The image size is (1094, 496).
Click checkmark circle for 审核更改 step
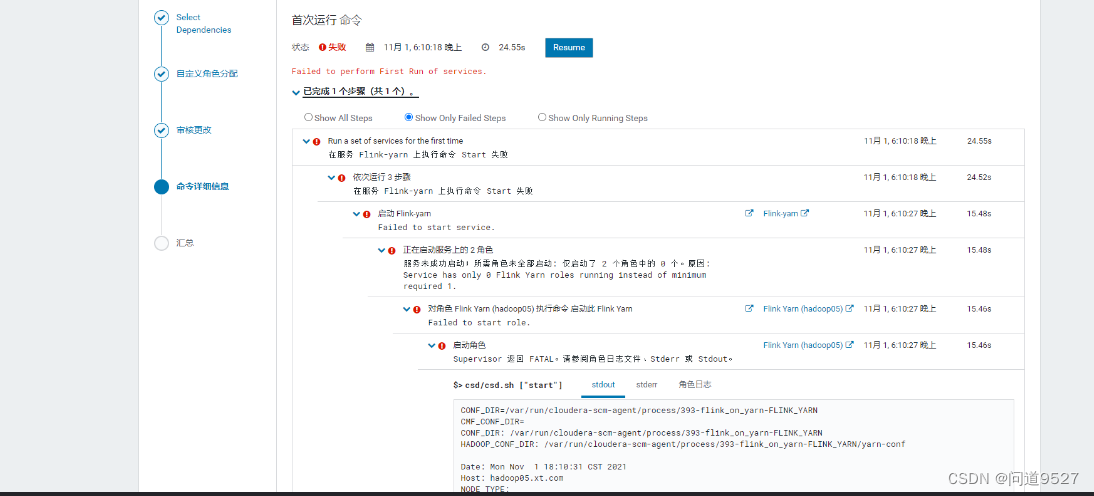[x=161, y=130]
